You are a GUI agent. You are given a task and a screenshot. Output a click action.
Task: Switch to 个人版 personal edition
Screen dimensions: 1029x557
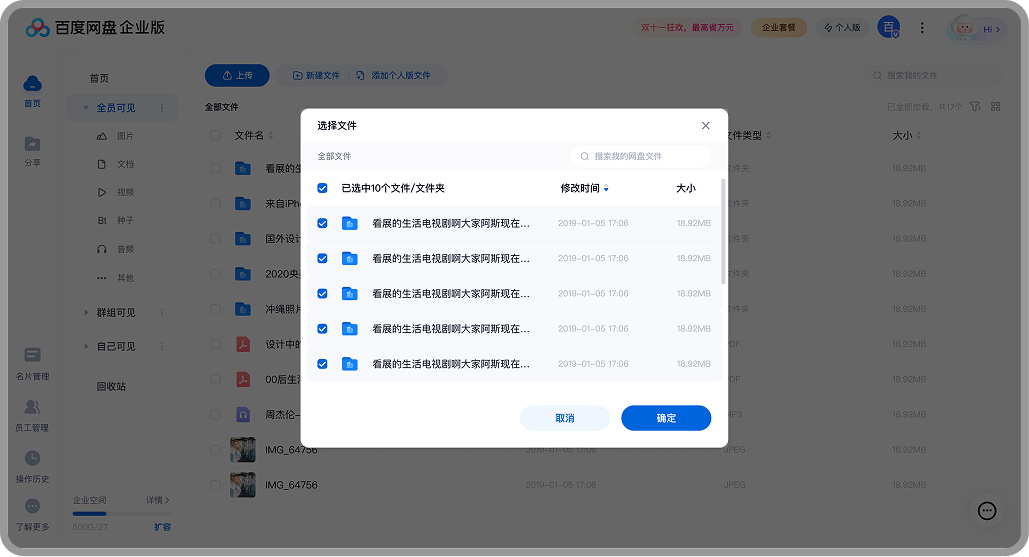coord(842,28)
